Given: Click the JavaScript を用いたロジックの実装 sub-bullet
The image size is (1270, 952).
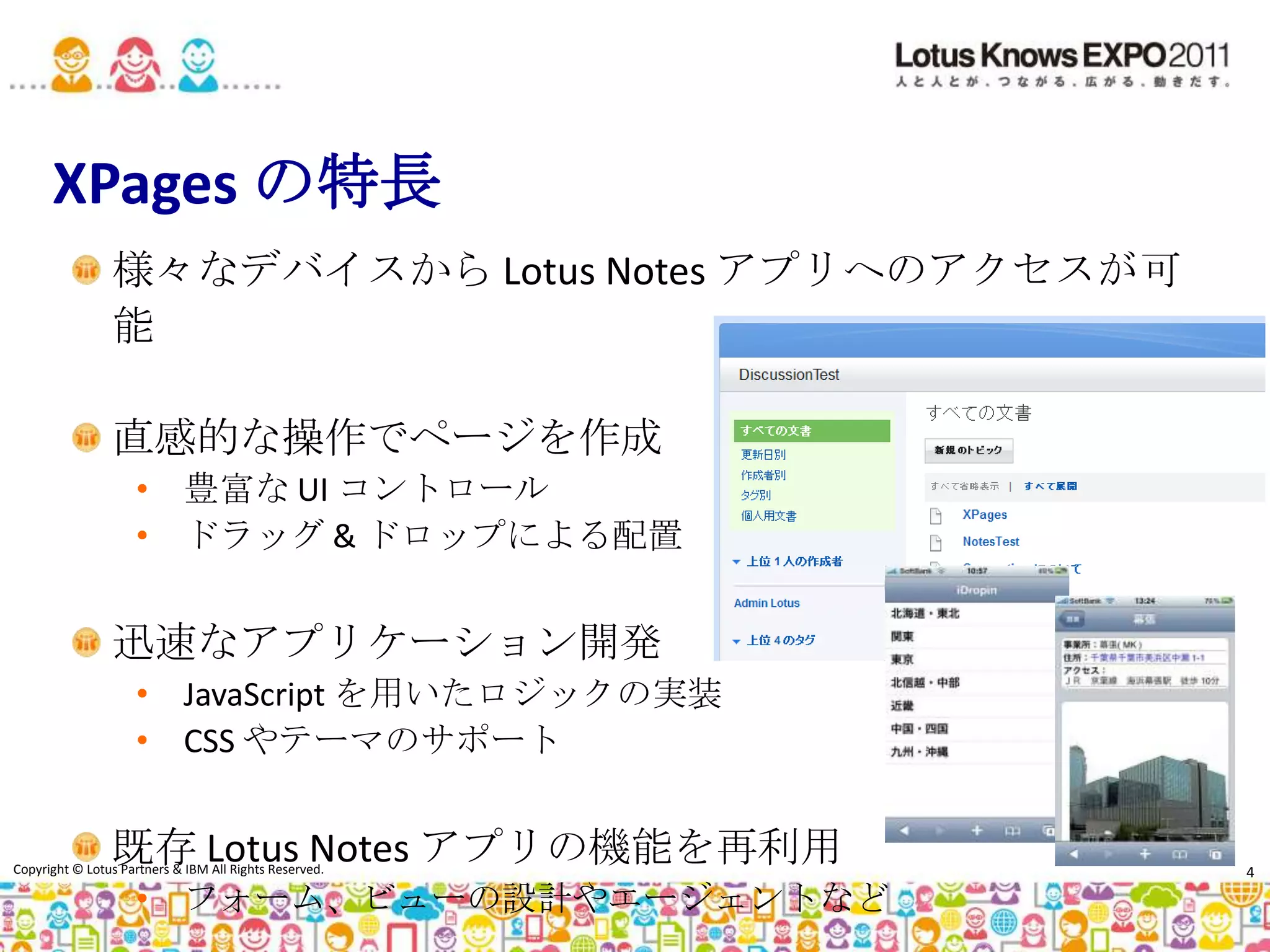Looking at the screenshot, I should pos(453,693).
